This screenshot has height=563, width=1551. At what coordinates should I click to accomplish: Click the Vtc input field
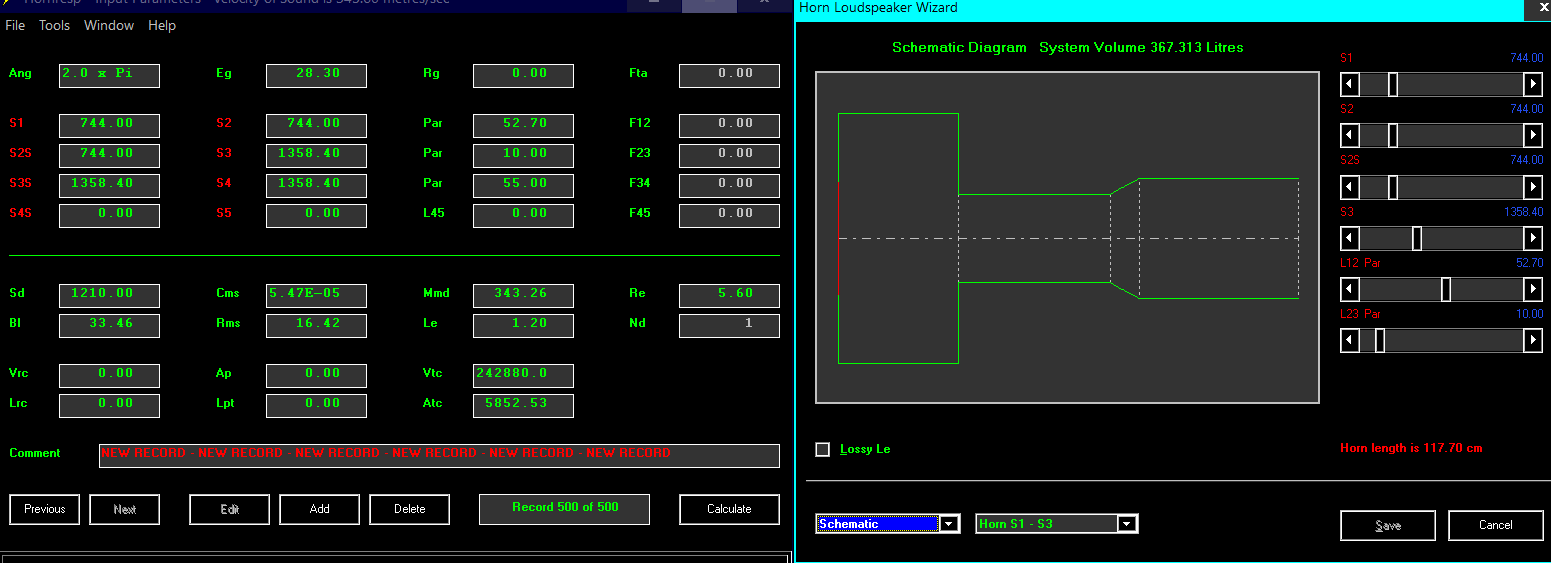pyautogui.click(x=523, y=375)
